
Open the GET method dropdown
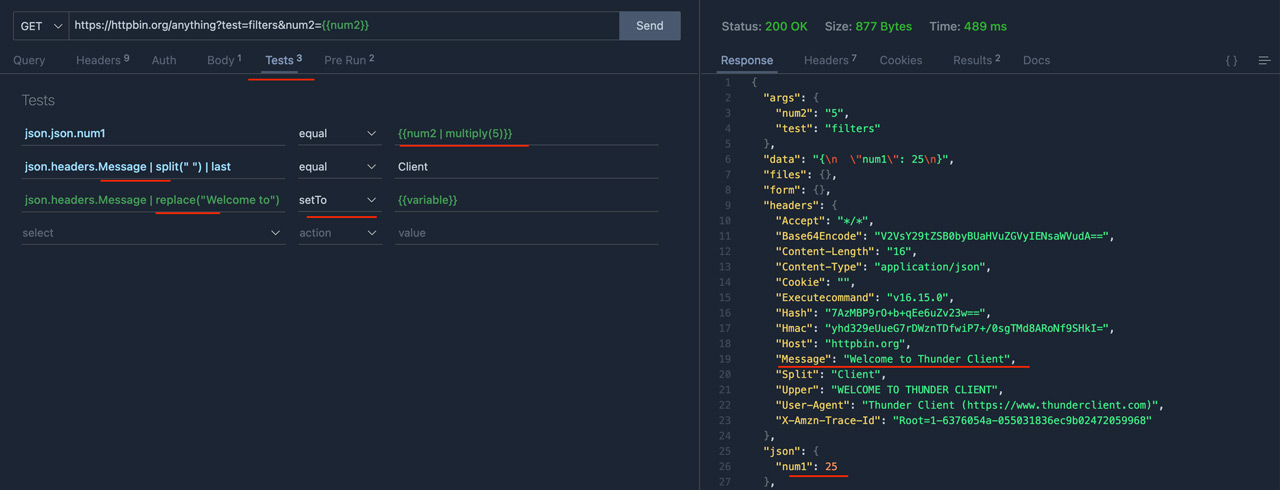click(40, 25)
